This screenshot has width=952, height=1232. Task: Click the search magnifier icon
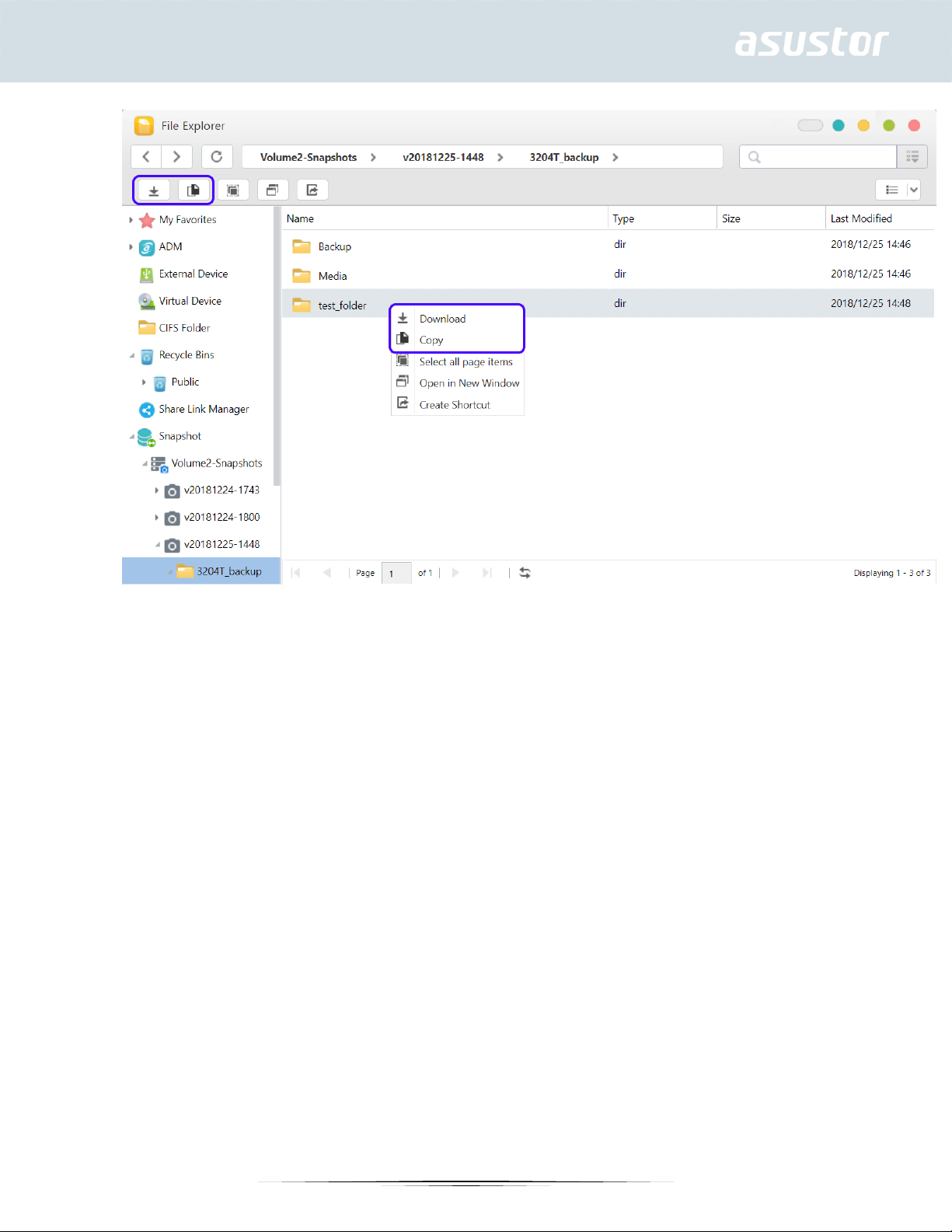tap(754, 157)
